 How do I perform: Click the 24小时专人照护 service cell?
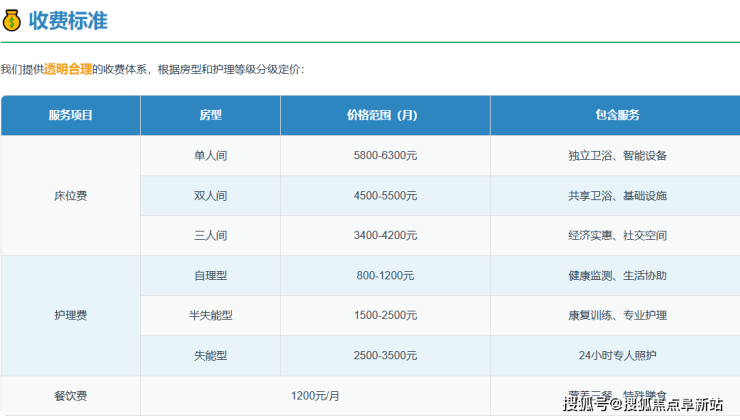[617, 356]
